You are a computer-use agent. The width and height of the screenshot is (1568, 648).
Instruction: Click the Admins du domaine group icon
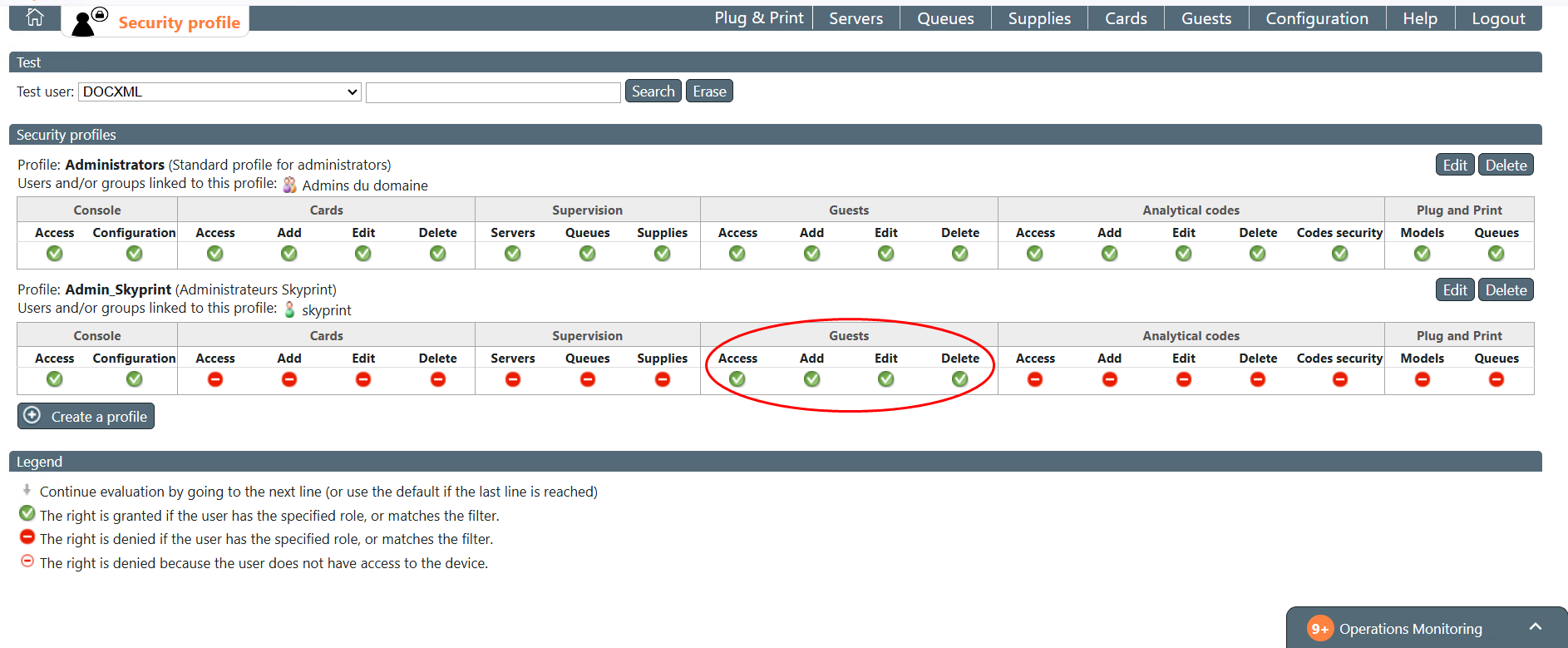pos(289,185)
